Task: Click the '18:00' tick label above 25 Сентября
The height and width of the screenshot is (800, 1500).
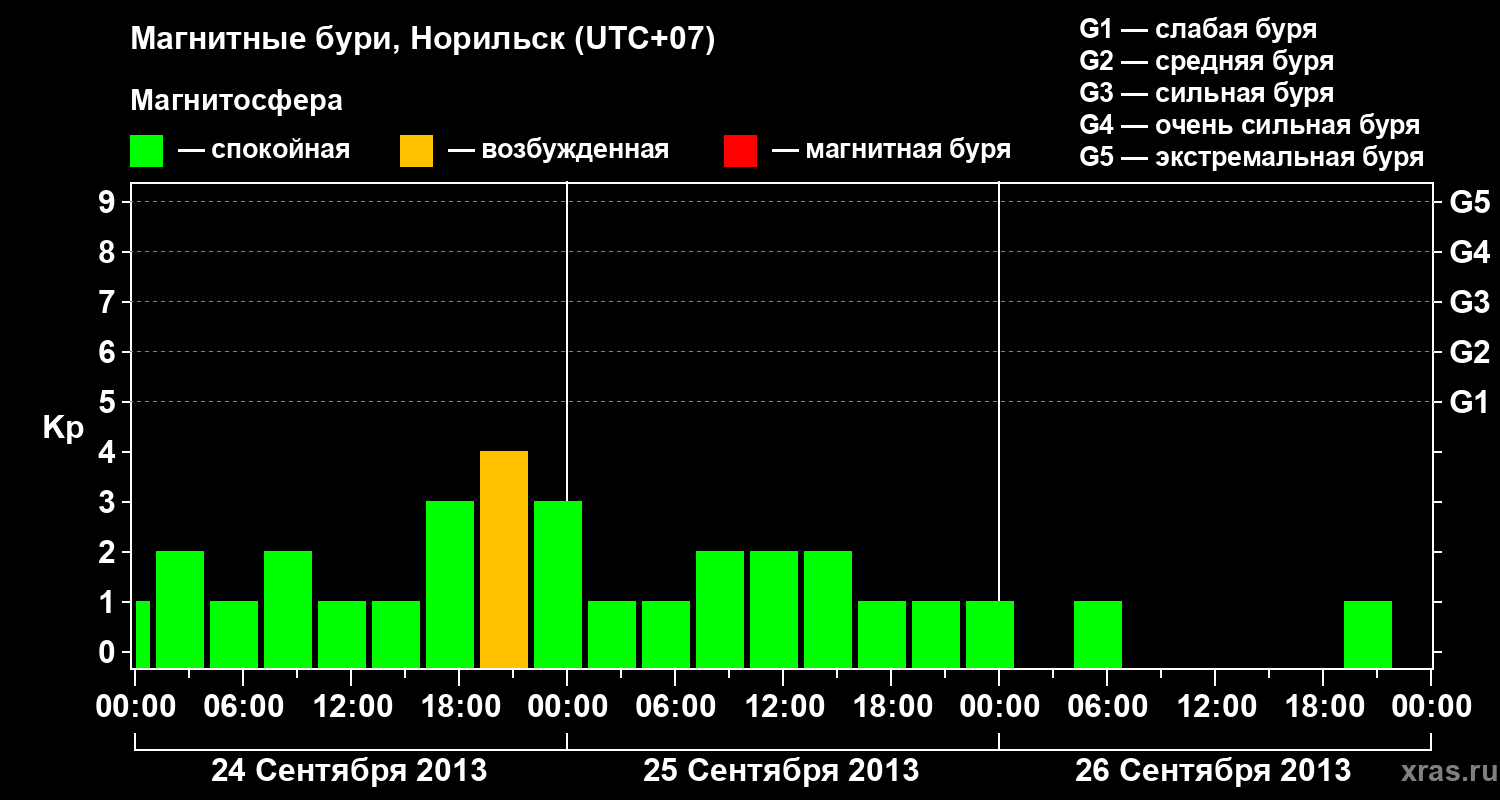Action: click(891, 706)
